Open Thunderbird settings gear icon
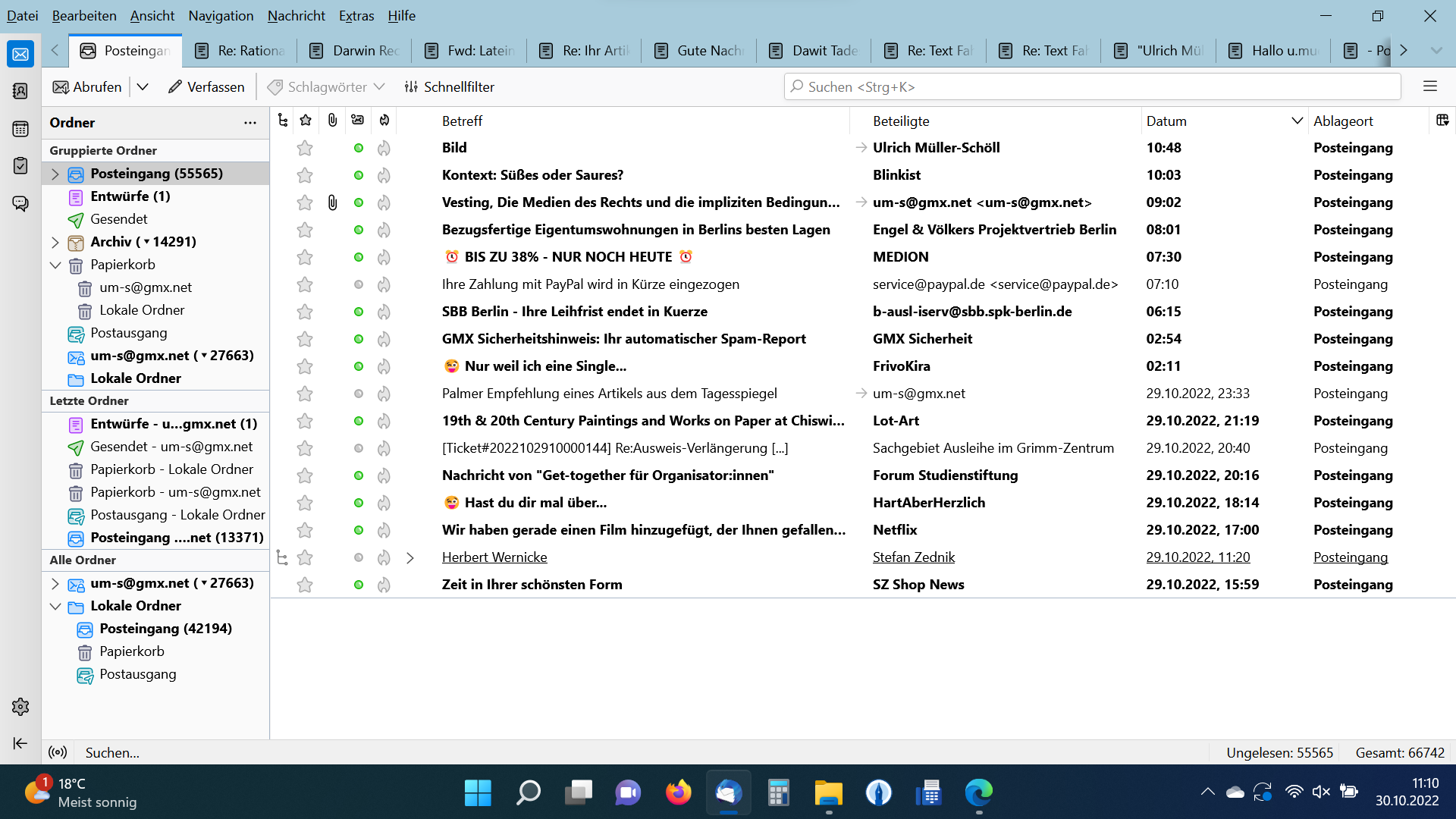The height and width of the screenshot is (819, 1456). click(x=20, y=707)
